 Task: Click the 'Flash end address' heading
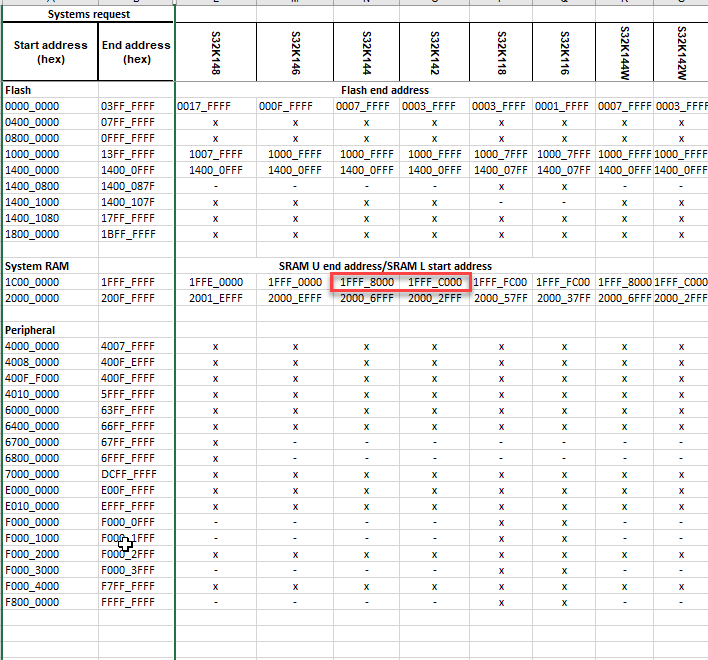385,90
